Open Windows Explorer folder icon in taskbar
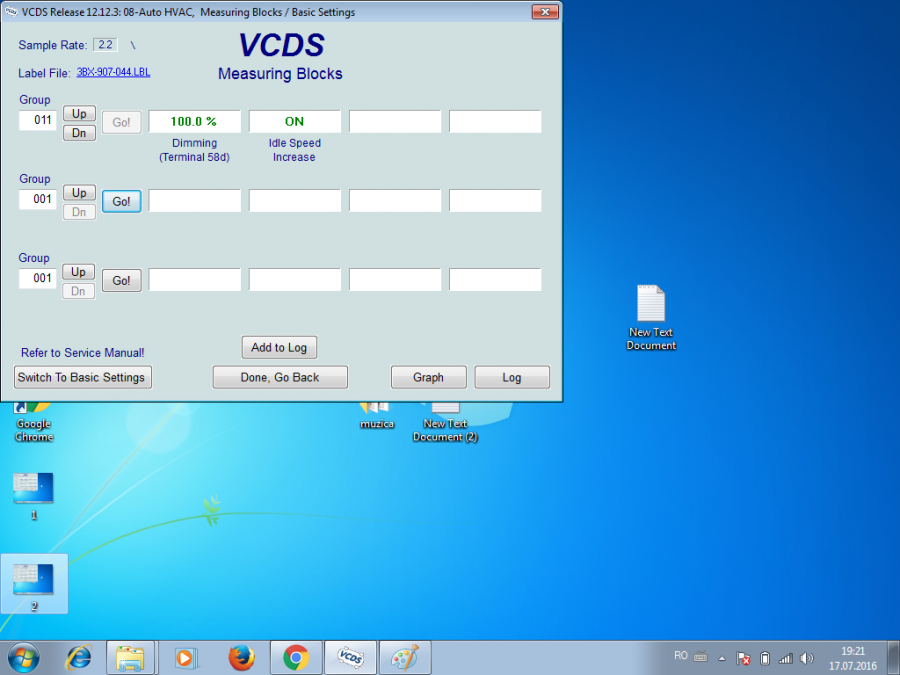Viewport: 900px width, 675px height. [130, 657]
